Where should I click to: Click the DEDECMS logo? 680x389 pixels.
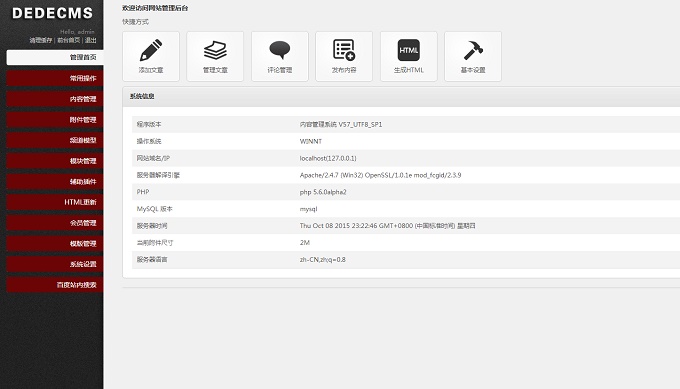(x=52, y=13)
